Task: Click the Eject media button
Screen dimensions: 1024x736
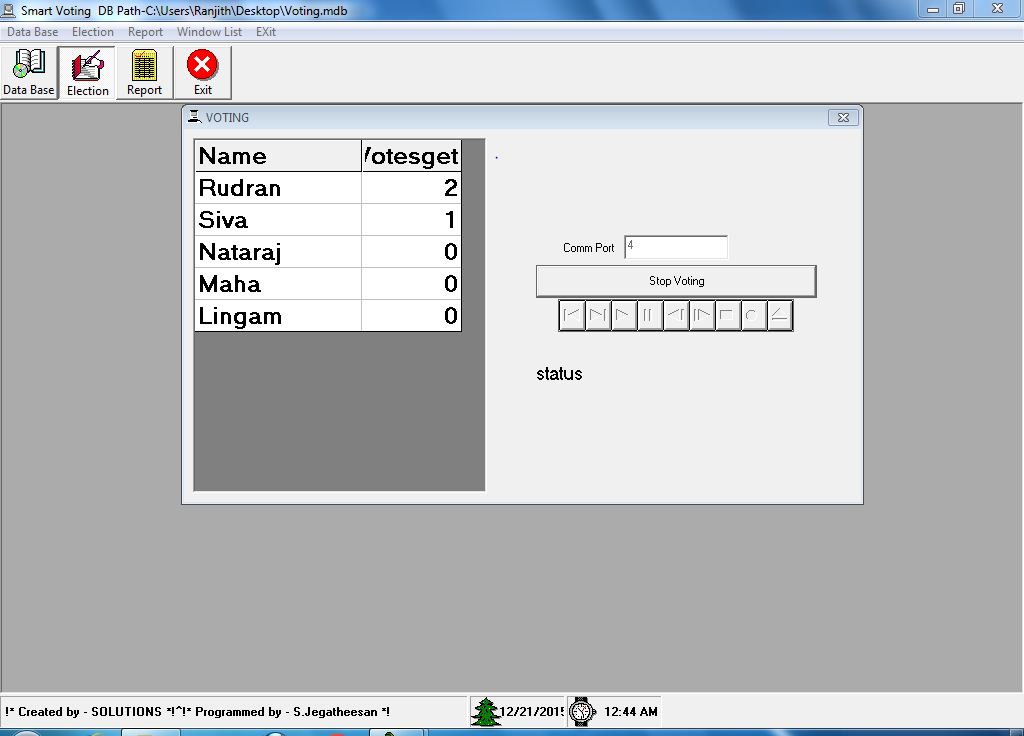Action: [780, 315]
